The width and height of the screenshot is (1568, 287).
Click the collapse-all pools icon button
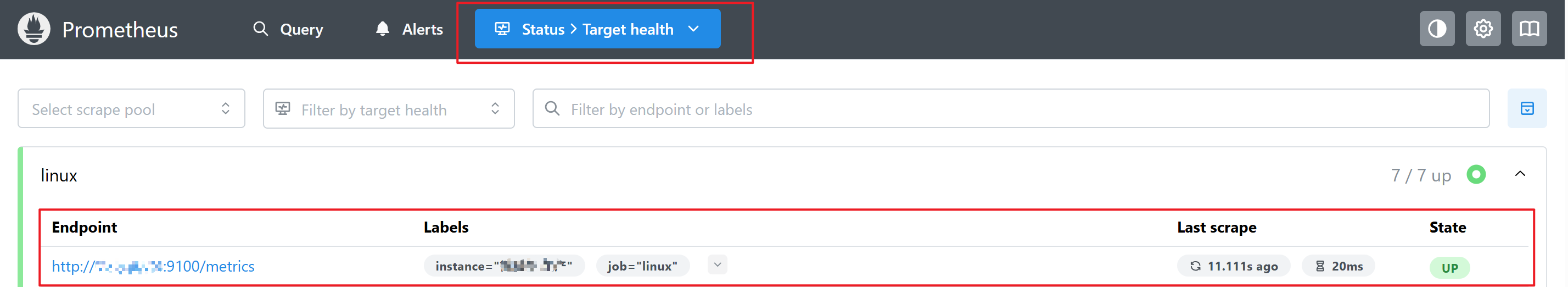pyautogui.click(x=1527, y=108)
